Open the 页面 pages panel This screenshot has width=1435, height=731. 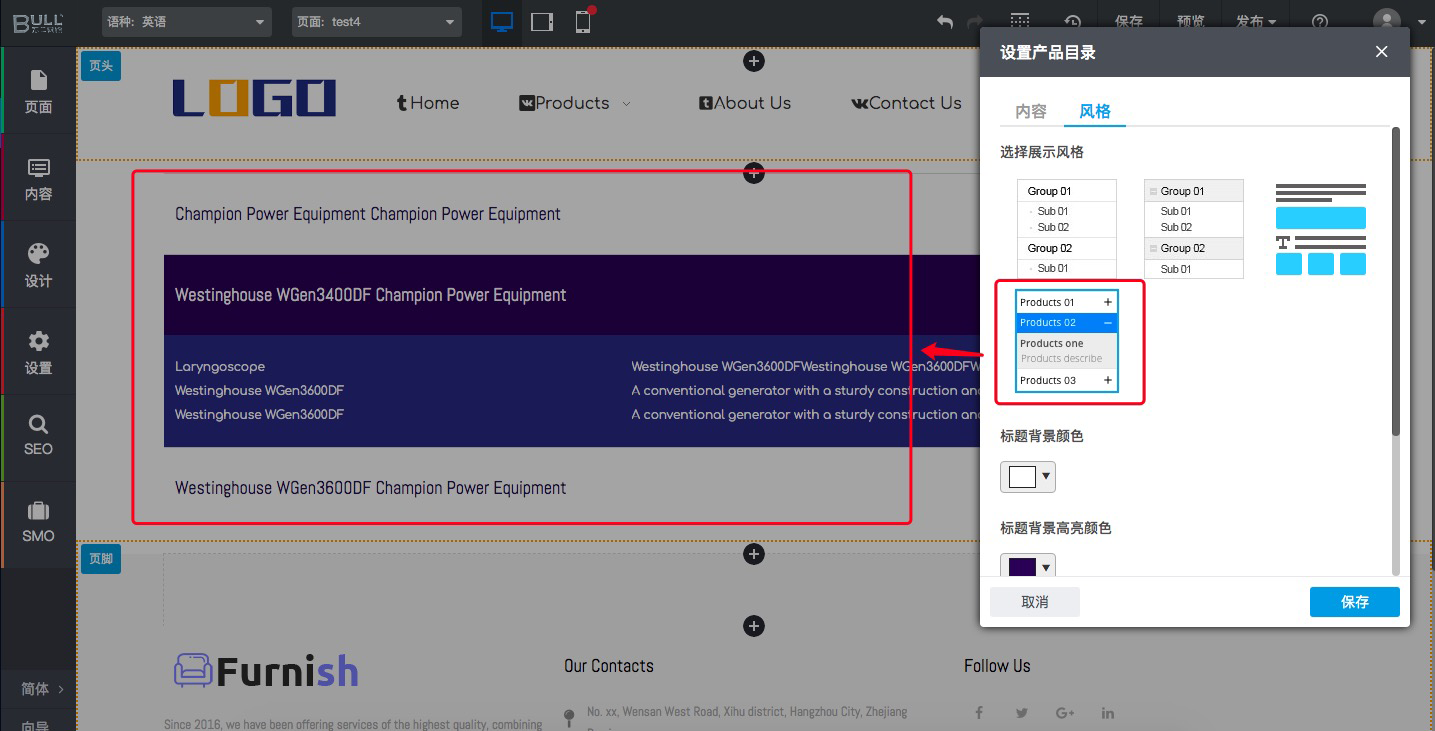click(x=38, y=91)
